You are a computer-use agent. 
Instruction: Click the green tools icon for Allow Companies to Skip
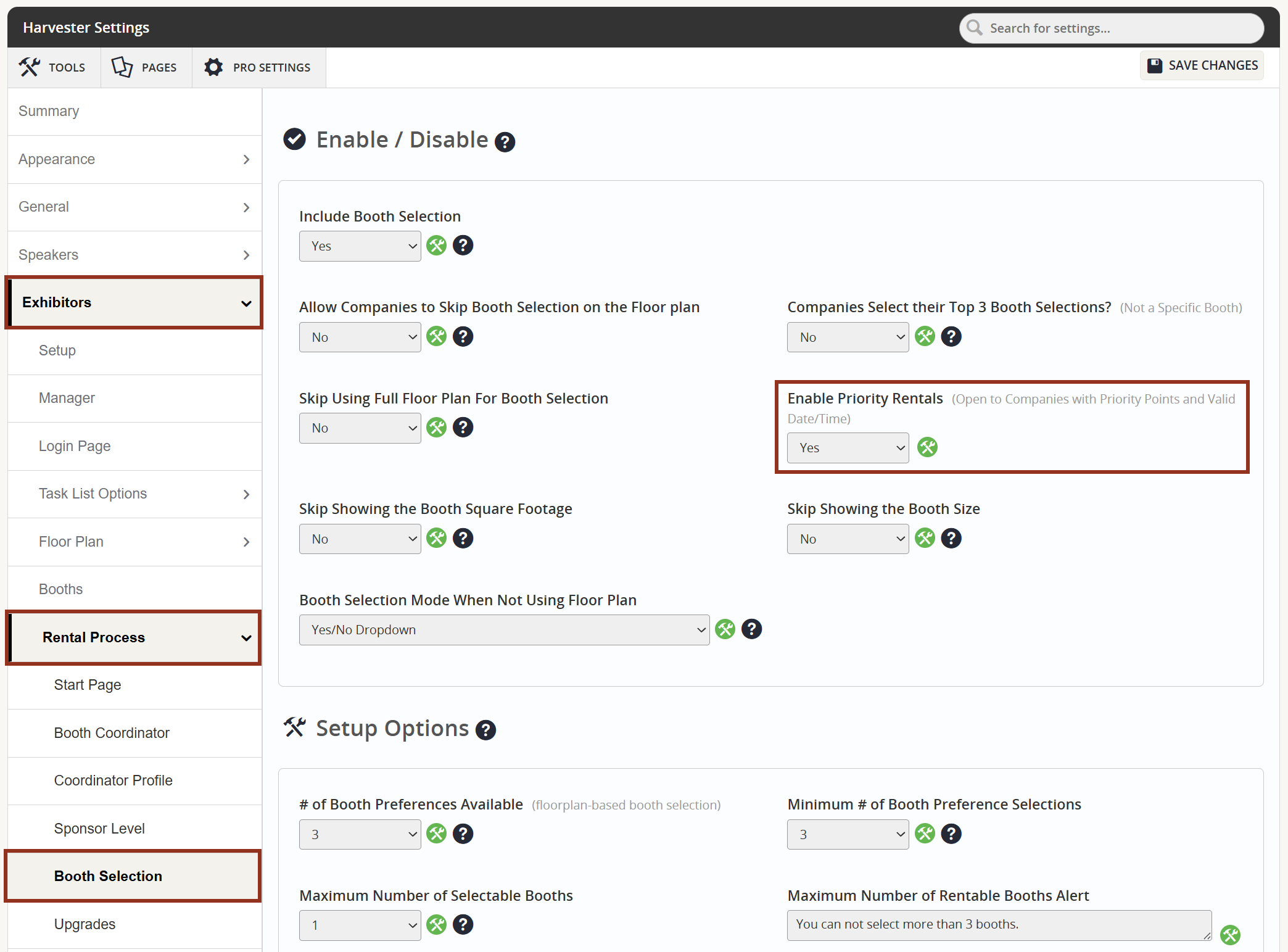[436, 337]
